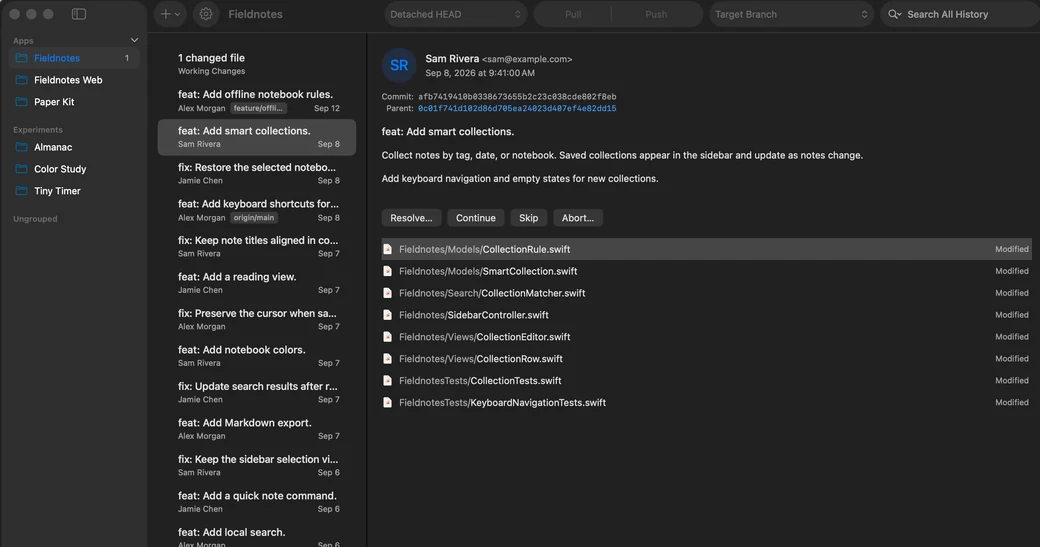Viewport: 1040px width, 547px height.
Task: Click the Resolve... button
Action: coord(411,218)
